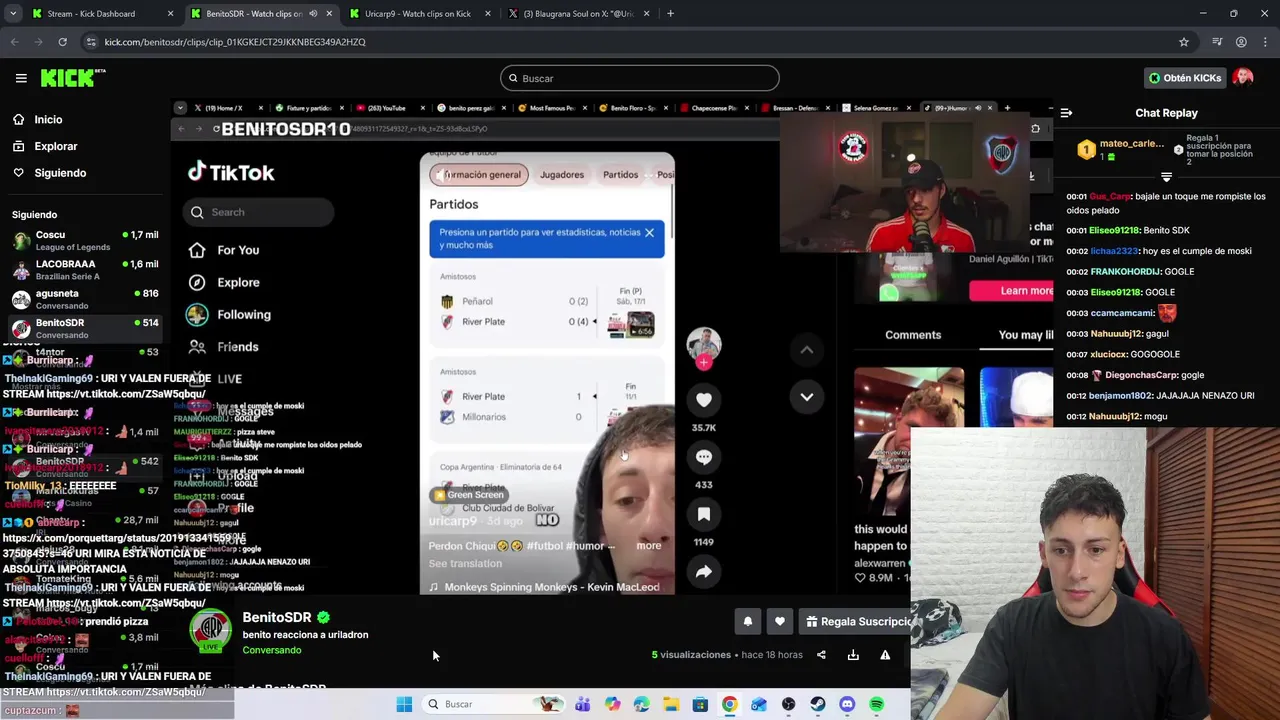This screenshot has width=1280, height=720.
Task: View site information icon in address bar
Action: [91, 42]
